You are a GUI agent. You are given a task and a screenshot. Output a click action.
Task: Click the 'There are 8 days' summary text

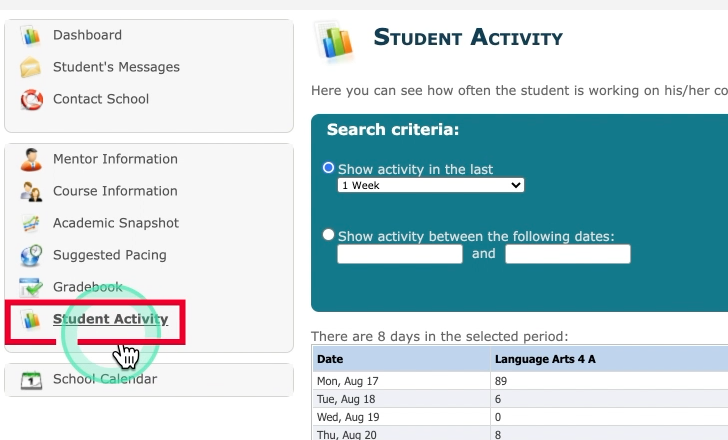pyautogui.click(x=440, y=336)
